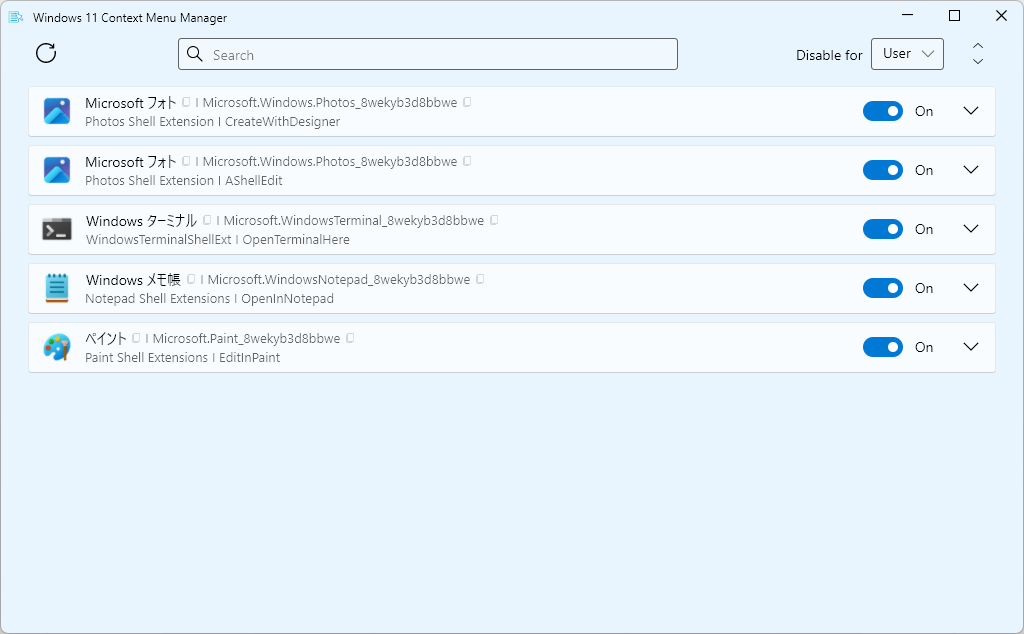This screenshot has width=1024, height=634.
Task: Click the refresh icon beside the search box
Action: coord(46,54)
